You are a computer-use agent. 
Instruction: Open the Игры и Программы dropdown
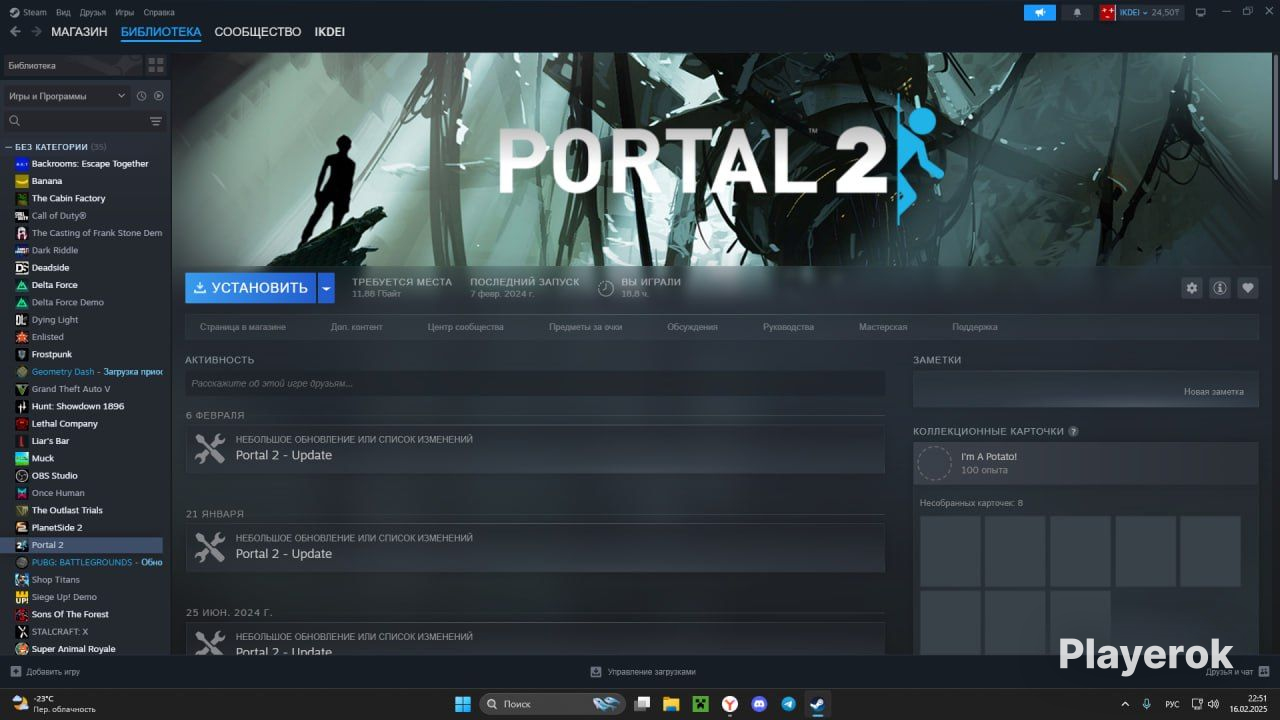pyautogui.click(x=67, y=96)
